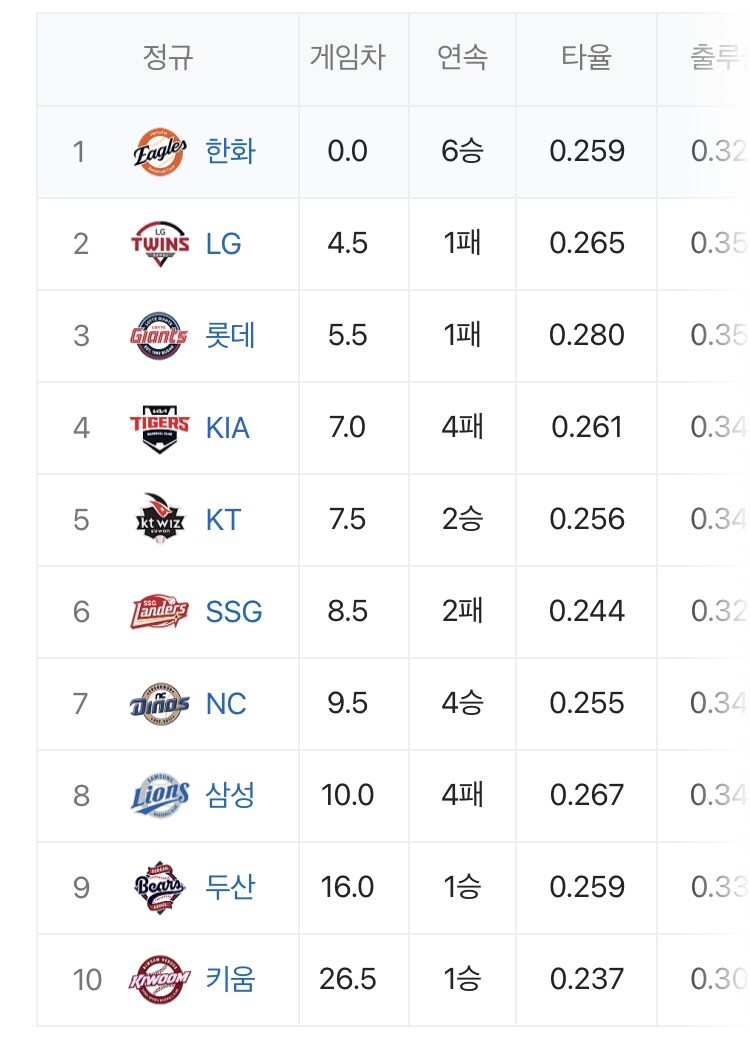Image resolution: width=750 pixels, height=1042 pixels.
Task: Click the Lotte Giants team logo
Action: tap(159, 336)
